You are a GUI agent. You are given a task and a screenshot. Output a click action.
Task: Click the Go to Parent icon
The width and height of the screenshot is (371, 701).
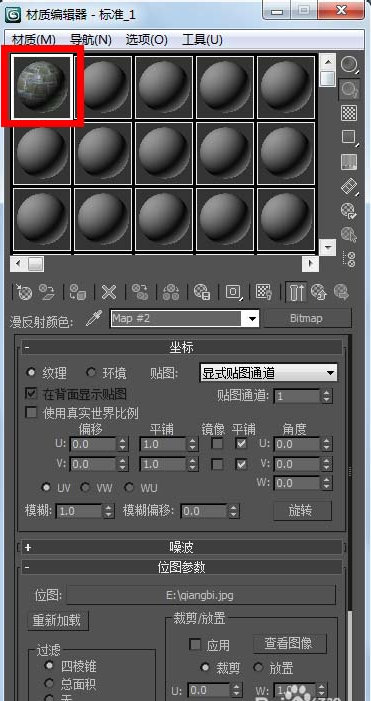[319, 292]
